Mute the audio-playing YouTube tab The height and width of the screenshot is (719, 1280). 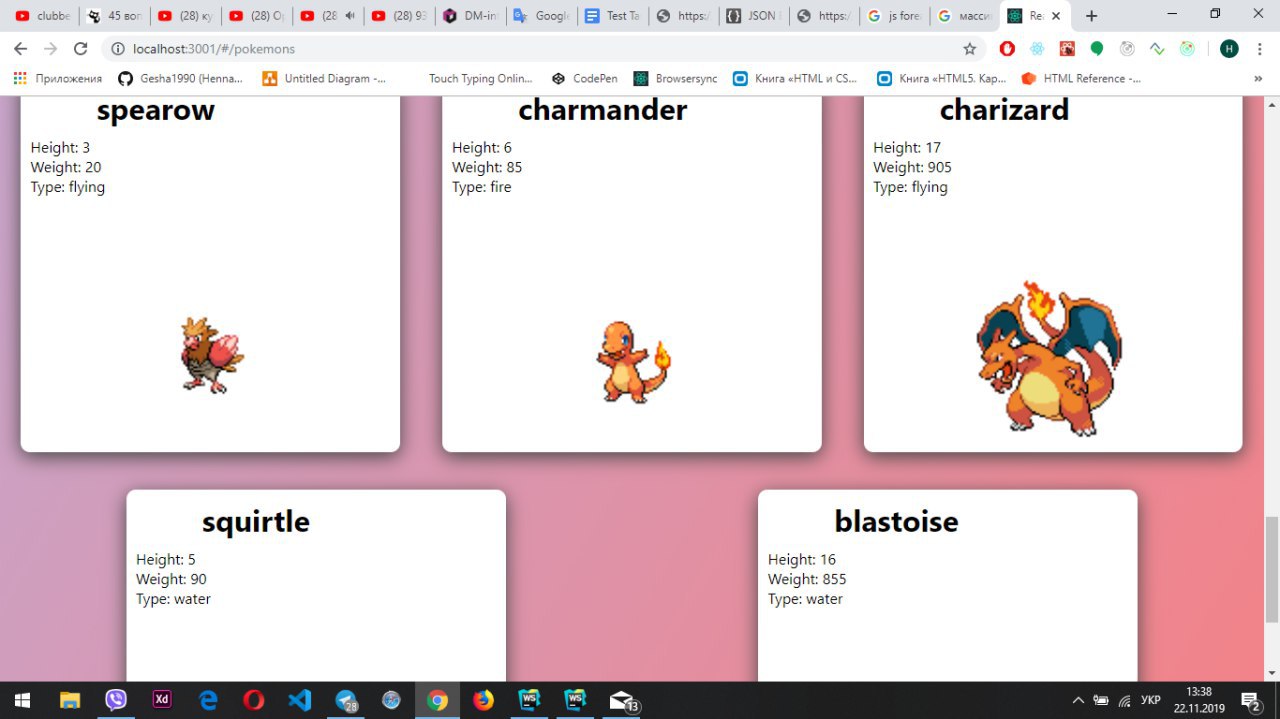point(350,16)
